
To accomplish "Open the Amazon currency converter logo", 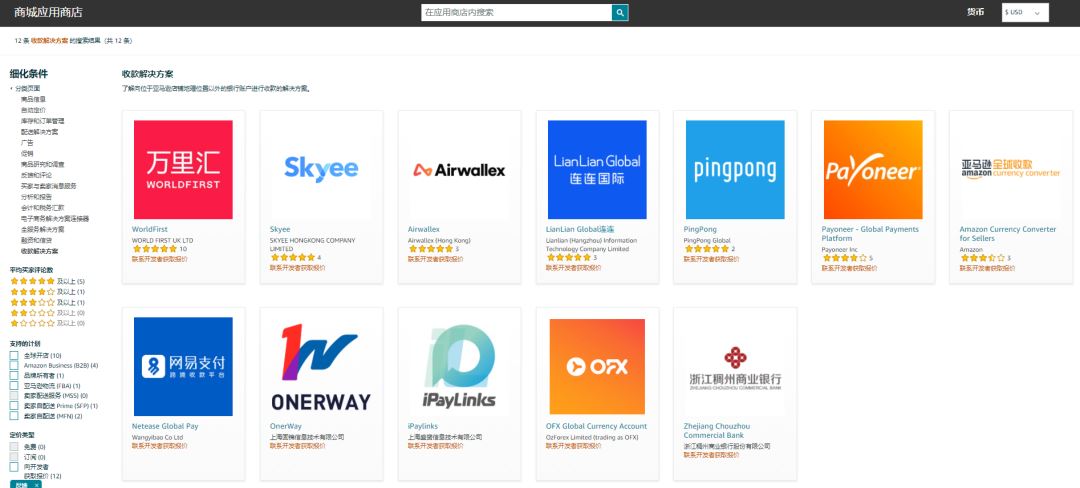I will tap(1010, 169).
